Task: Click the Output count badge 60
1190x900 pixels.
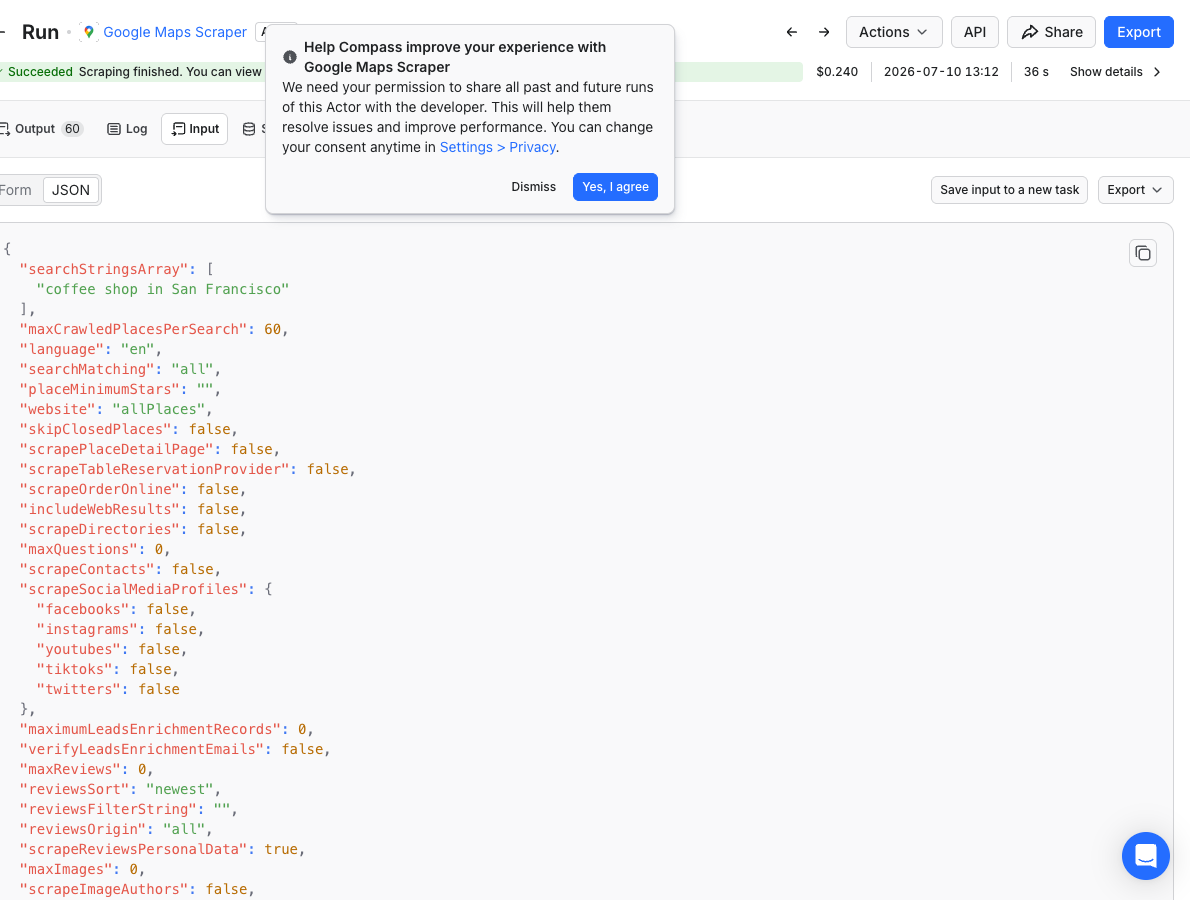Action: coord(72,129)
